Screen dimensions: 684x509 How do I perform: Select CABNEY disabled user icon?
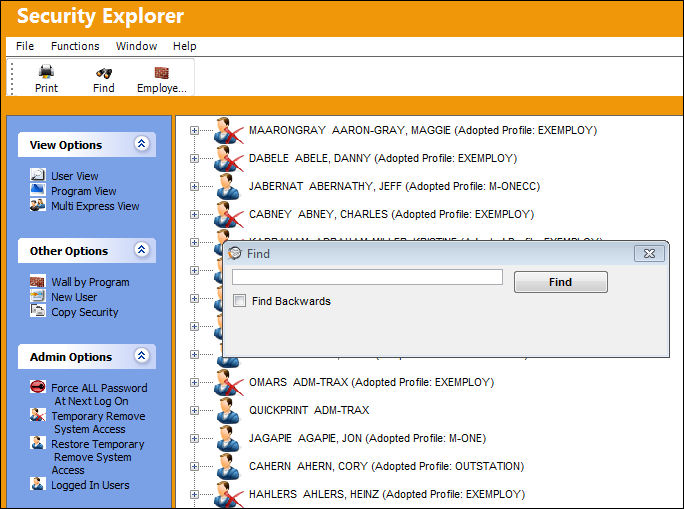228,214
